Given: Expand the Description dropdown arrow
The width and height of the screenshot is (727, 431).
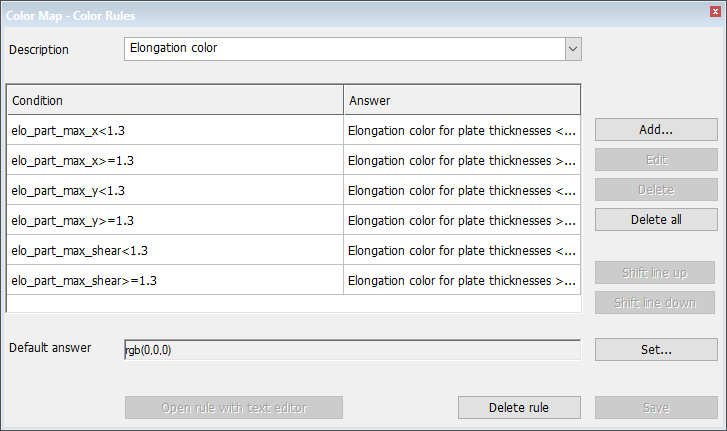Looking at the screenshot, I should click(573, 48).
